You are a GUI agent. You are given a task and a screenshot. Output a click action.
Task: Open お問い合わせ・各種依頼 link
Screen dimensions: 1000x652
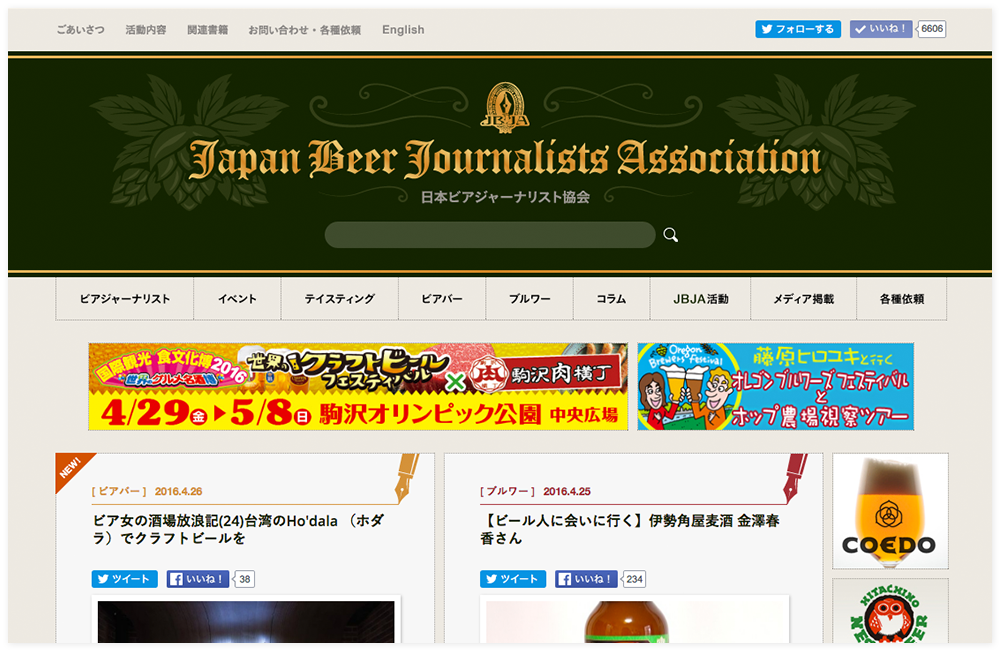coord(304,30)
